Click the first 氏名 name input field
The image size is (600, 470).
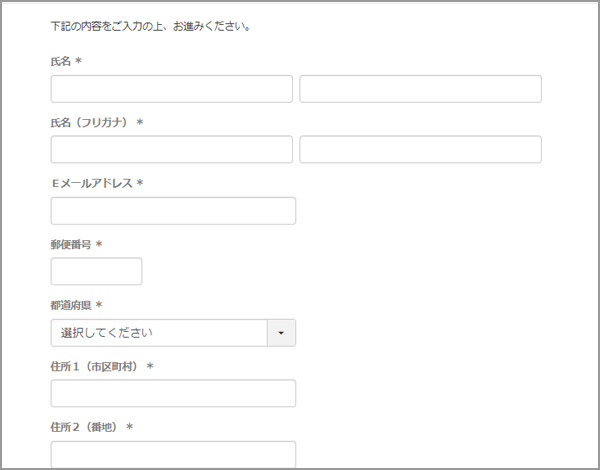(171, 89)
